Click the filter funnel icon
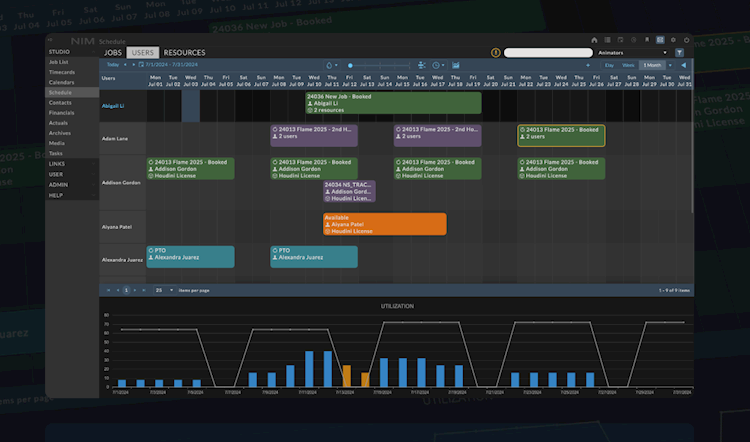 [679, 53]
